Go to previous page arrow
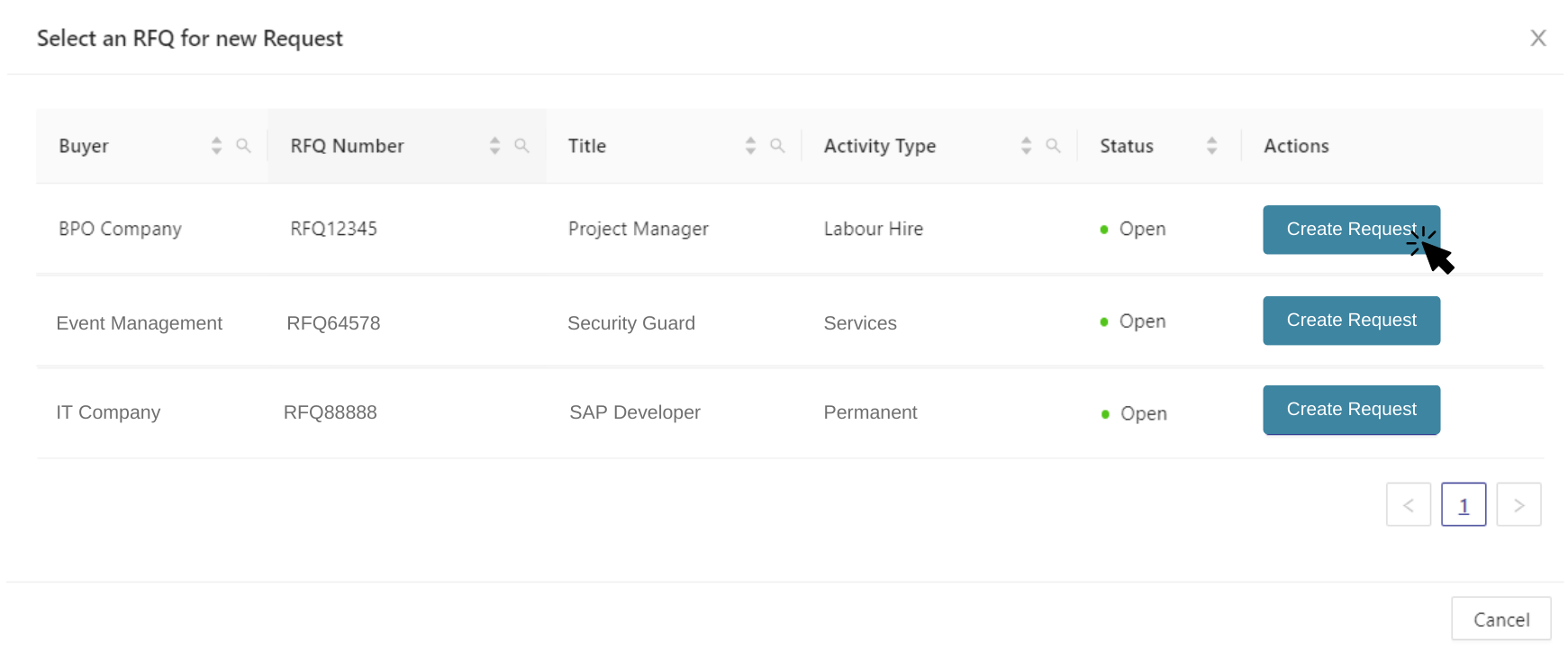 (1408, 505)
